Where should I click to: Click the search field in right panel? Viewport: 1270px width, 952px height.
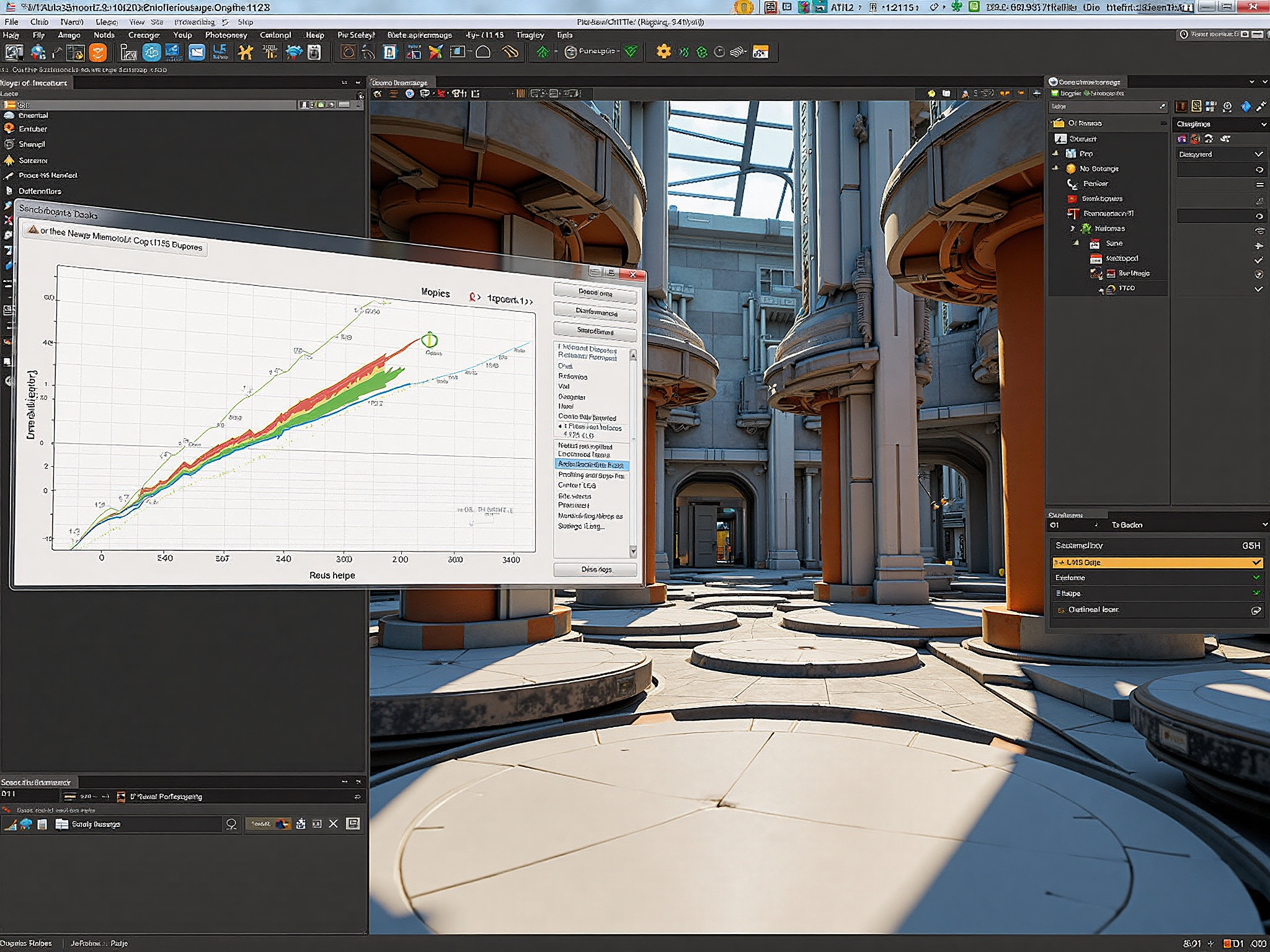pos(1108,107)
